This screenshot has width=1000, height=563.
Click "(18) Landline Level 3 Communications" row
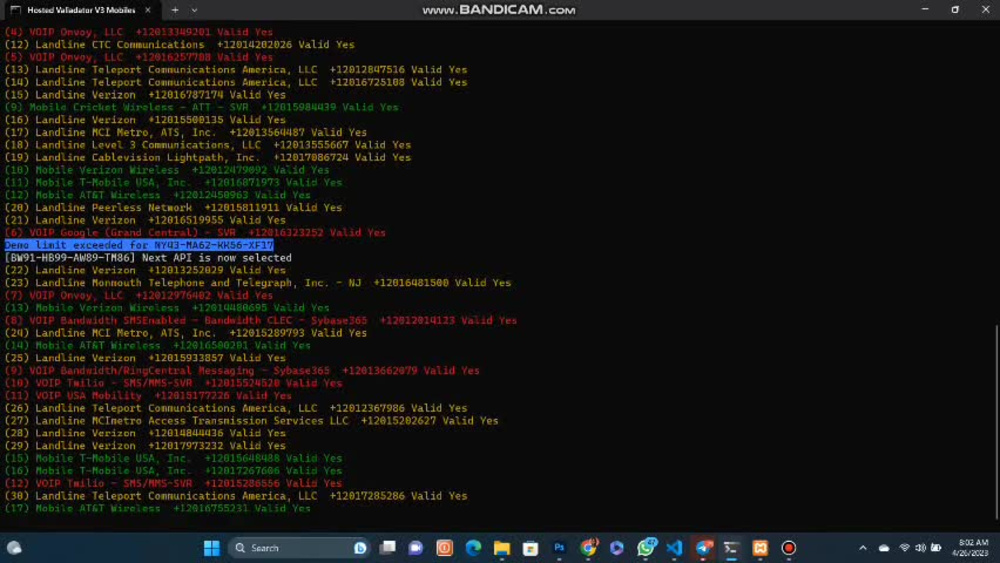(207, 145)
